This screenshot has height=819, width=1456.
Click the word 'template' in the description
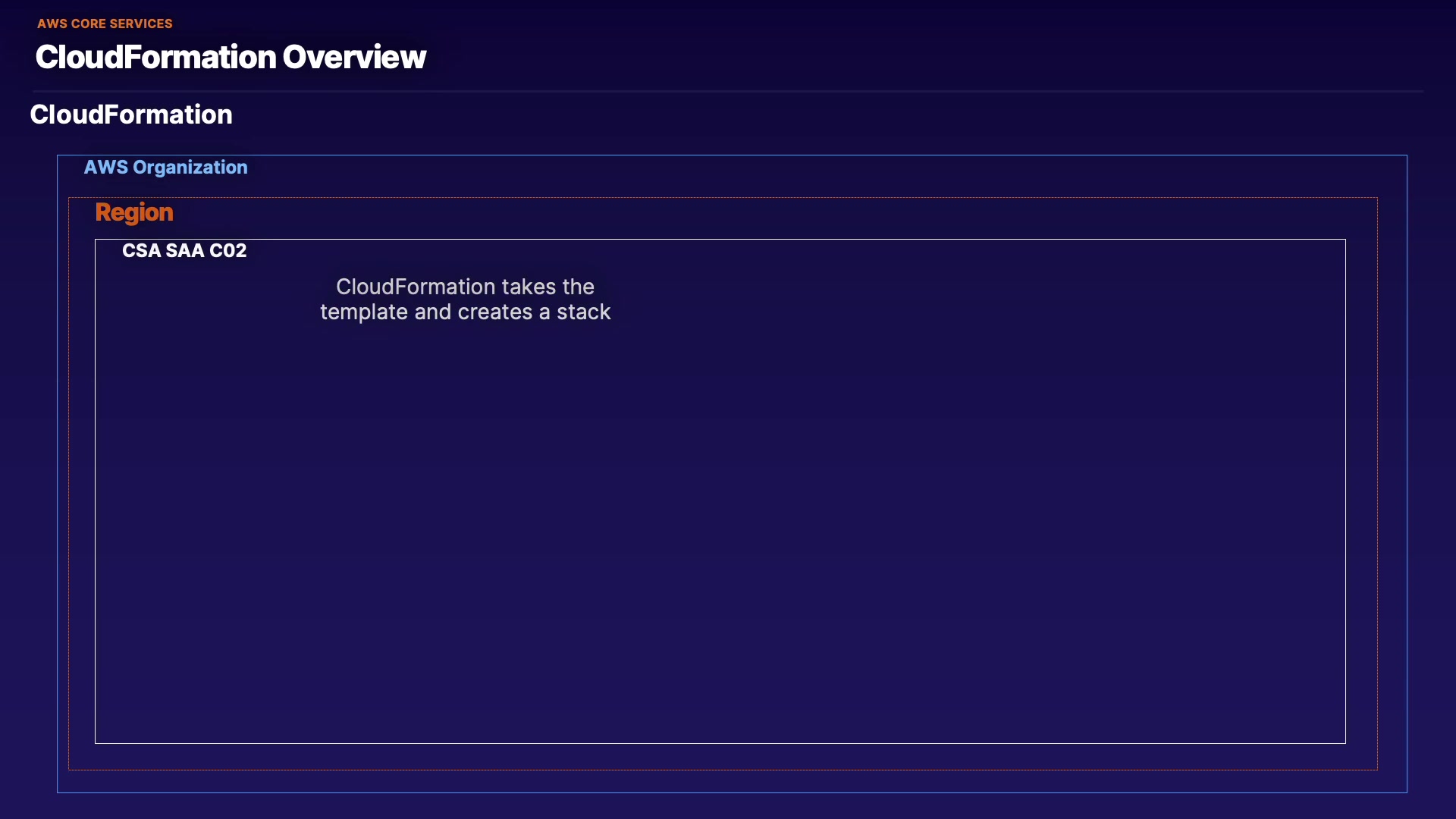[364, 312]
